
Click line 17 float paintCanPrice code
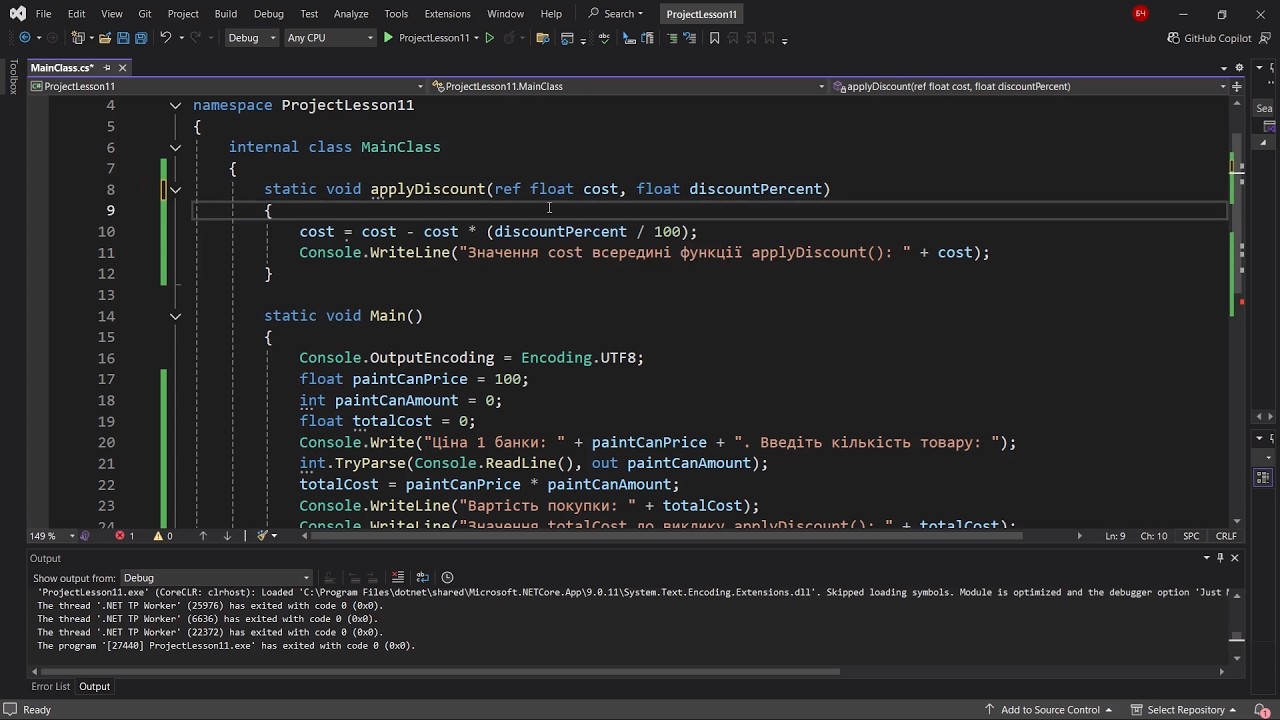[414, 379]
